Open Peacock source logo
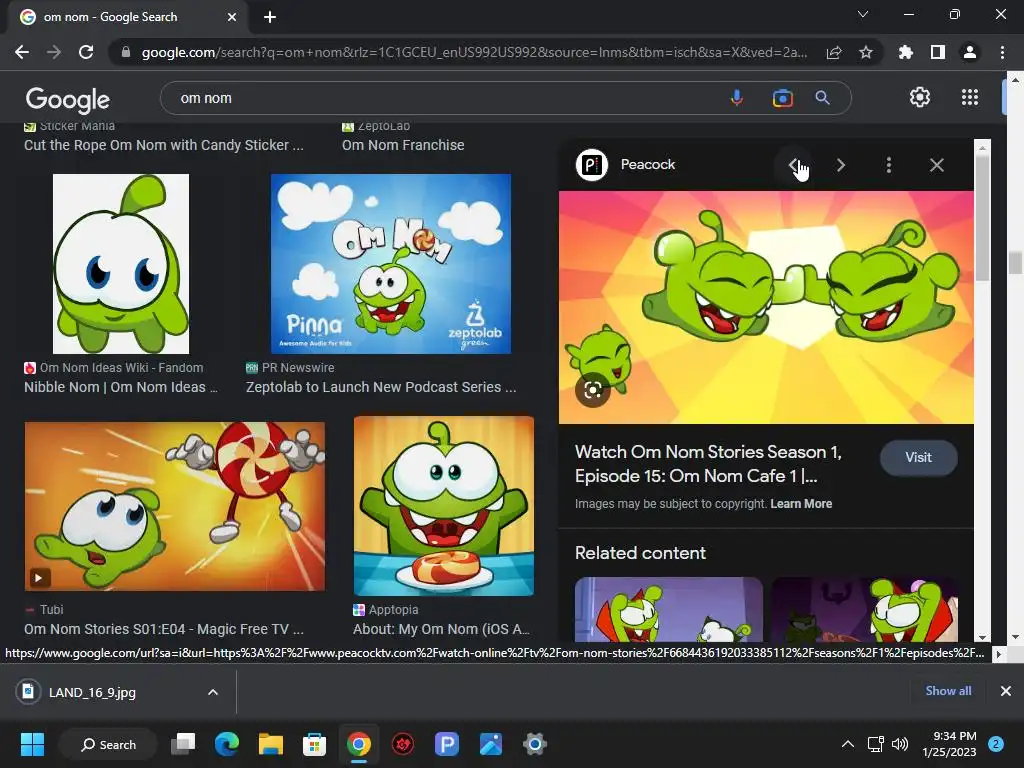 (592, 165)
